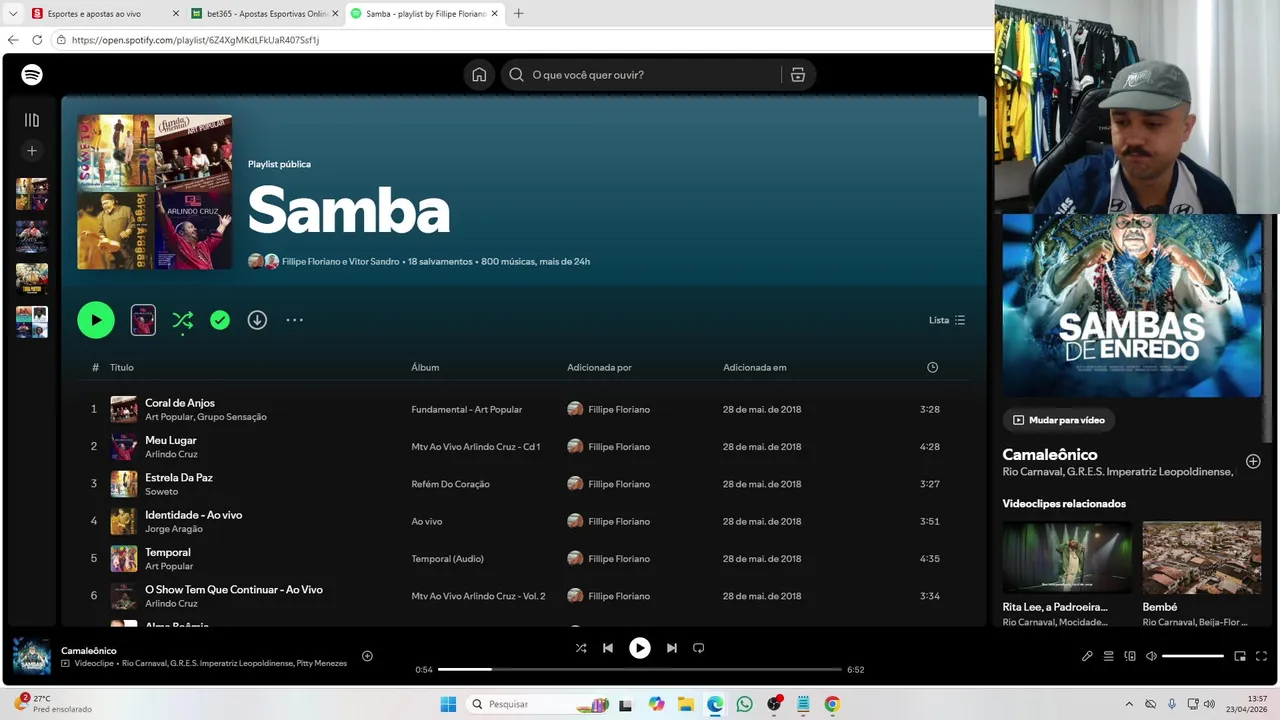Open album Refém Do Coração
The image size is (1280, 720).
point(450,484)
